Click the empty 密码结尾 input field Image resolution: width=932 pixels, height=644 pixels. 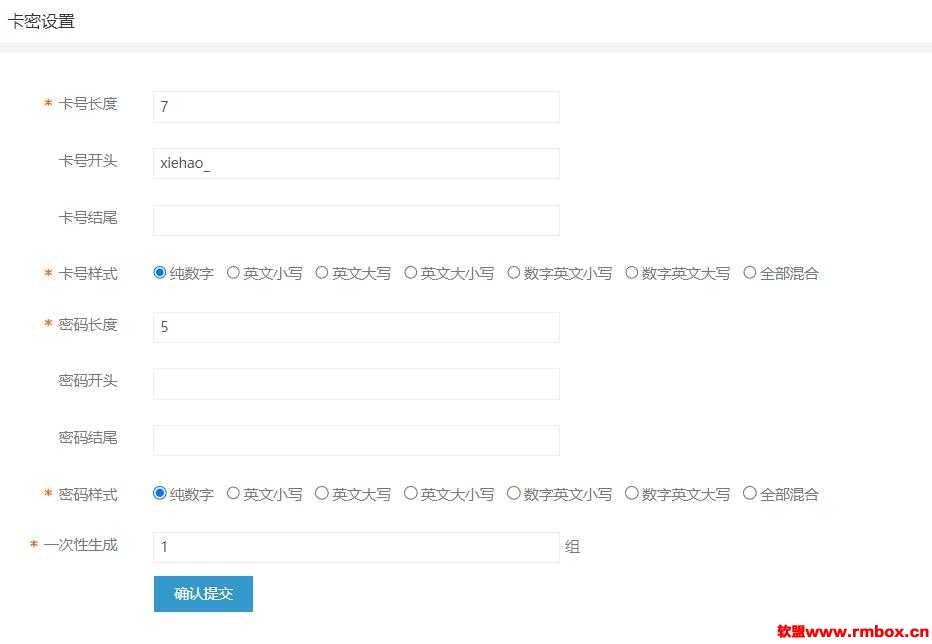pos(356,441)
